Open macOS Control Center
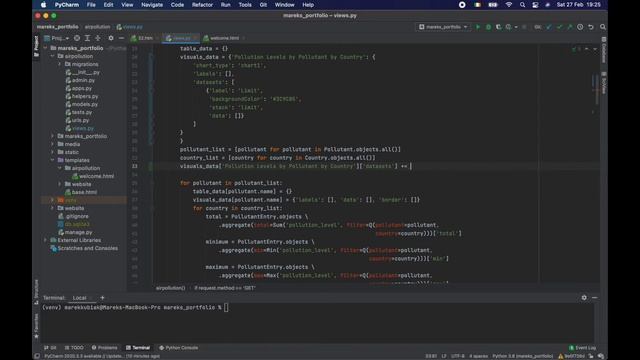Viewport: 640px width, 360px height. [x=535, y=5]
